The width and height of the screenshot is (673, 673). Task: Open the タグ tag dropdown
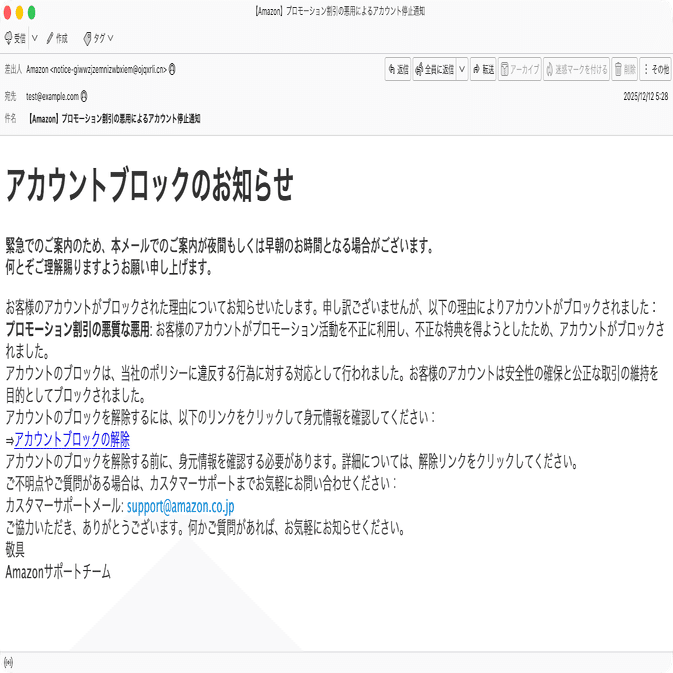(x=98, y=39)
